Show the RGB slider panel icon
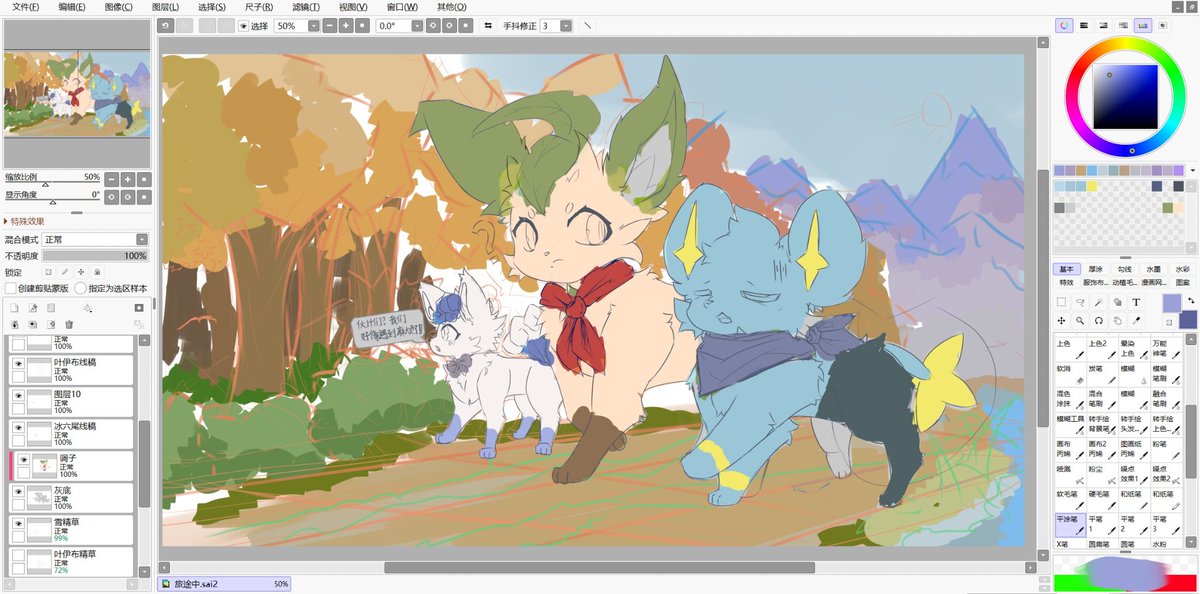The image size is (1200, 594). point(1084,25)
